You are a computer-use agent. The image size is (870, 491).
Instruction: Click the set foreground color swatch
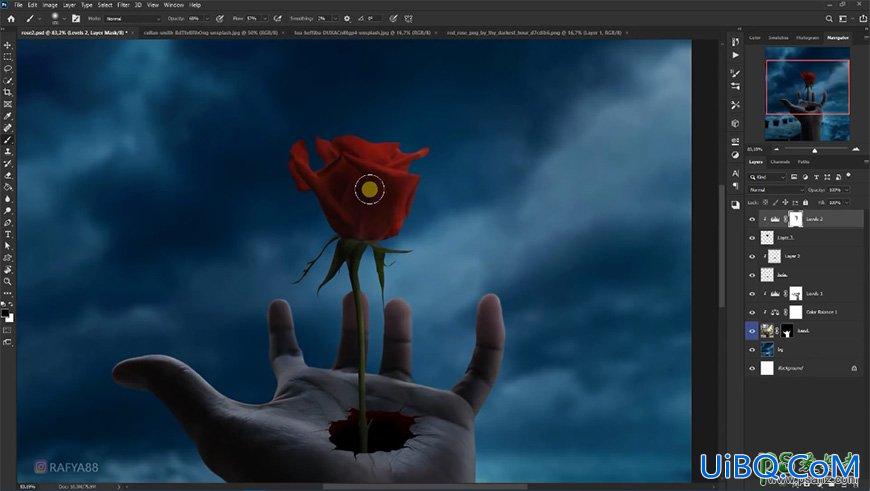[x=5, y=314]
